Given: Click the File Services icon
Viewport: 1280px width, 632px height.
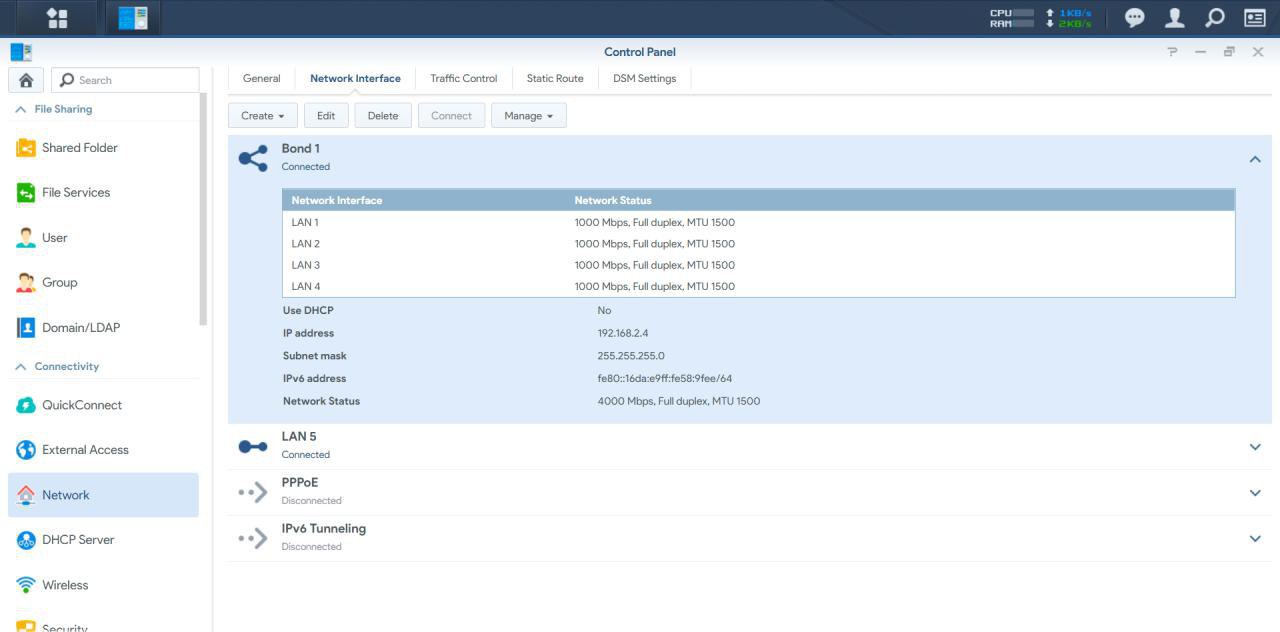Looking at the screenshot, I should coord(26,193).
